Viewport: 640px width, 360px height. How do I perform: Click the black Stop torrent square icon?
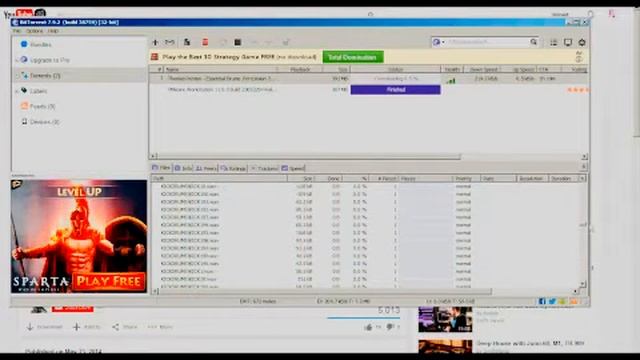coord(238,42)
